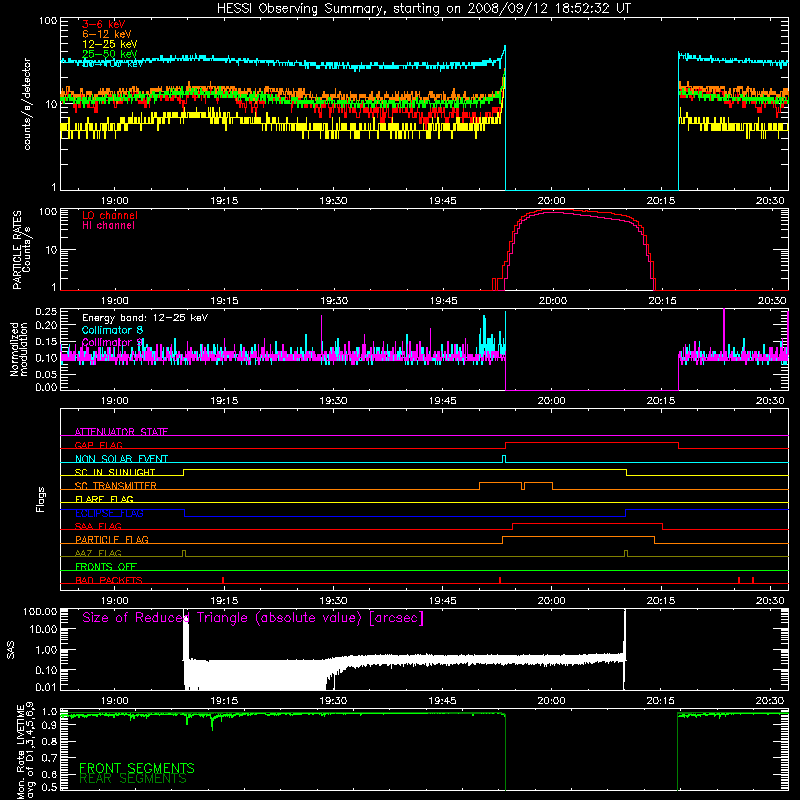
Task: Click the raised PARTICLE FLAG step segment
Action: [579, 537]
